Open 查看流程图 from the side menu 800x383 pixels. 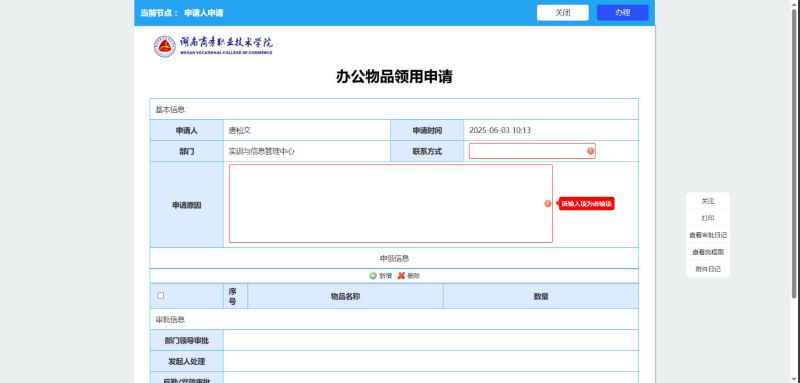point(708,252)
